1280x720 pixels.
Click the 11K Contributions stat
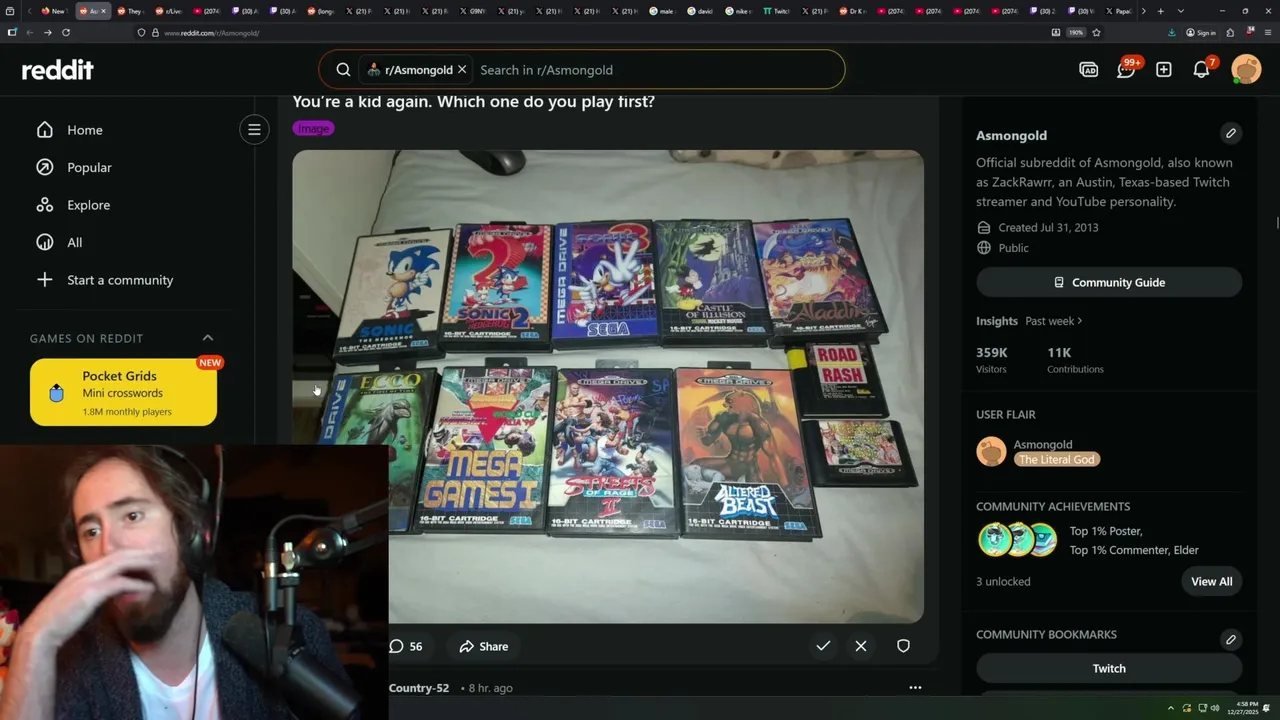click(1075, 360)
